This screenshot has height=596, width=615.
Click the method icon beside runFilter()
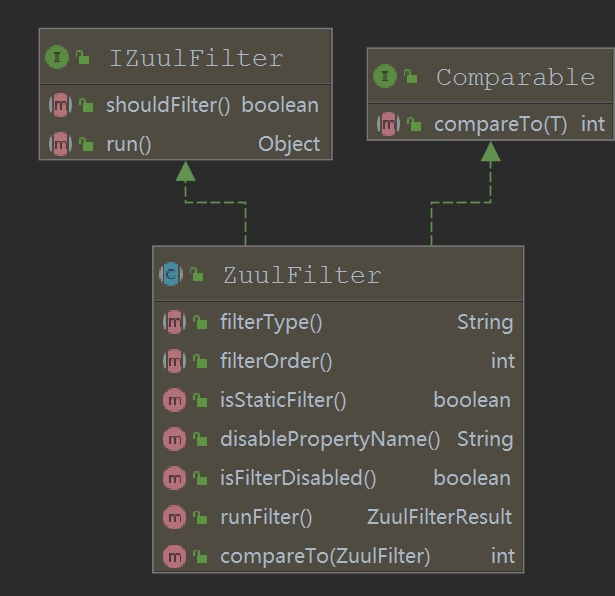tap(175, 517)
